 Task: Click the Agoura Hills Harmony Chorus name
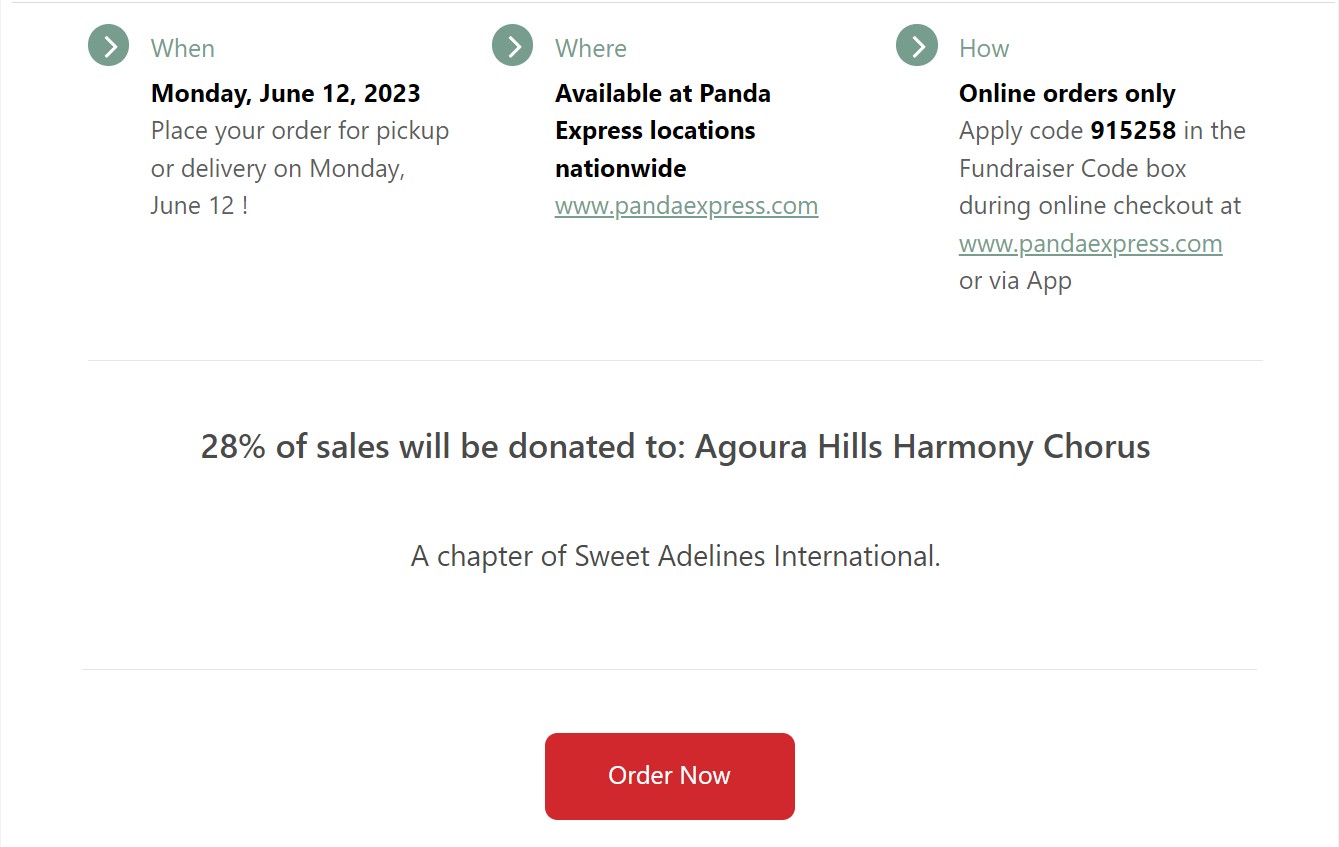(923, 446)
